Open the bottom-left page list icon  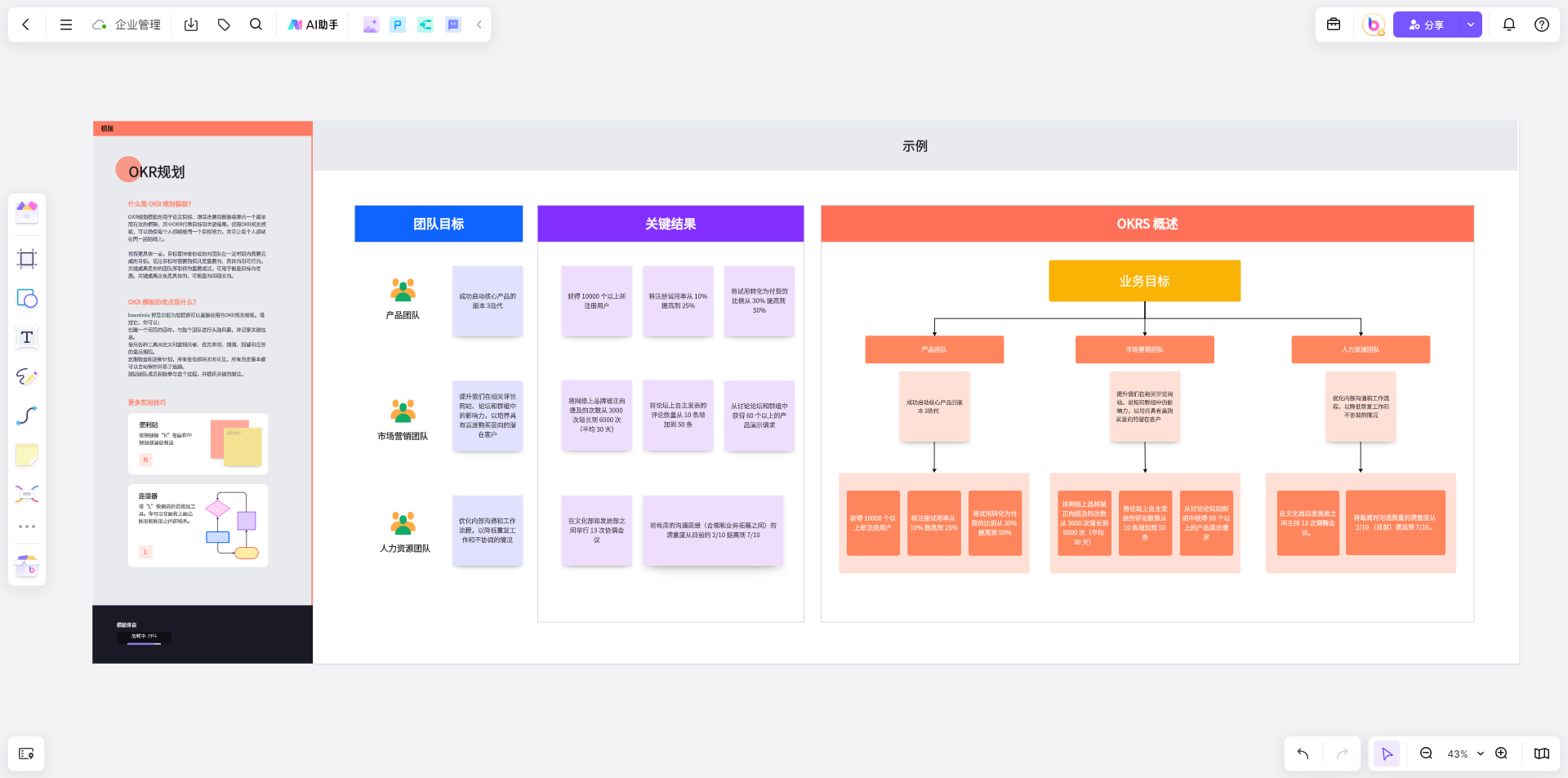[26, 754]
